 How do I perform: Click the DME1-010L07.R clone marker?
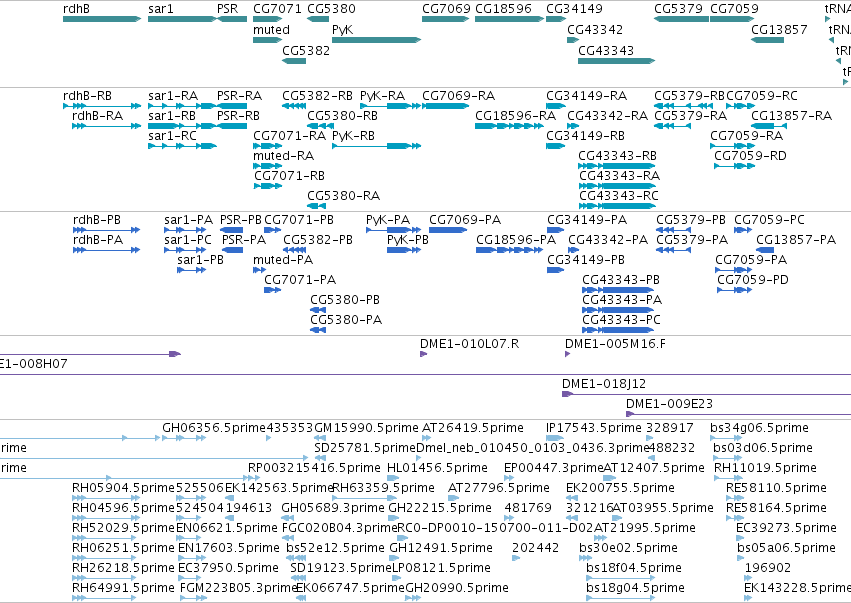coord(424,354)
